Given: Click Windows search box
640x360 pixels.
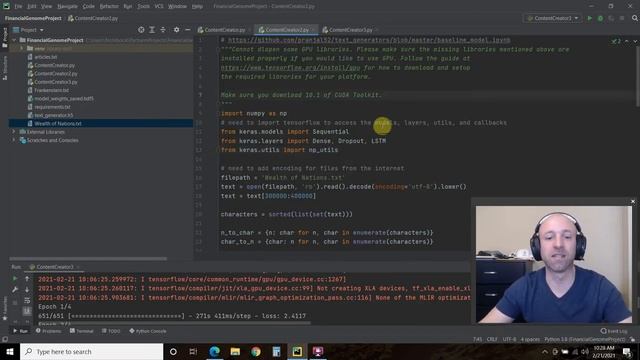Looking at the screenshot, I should click(91, 351).
